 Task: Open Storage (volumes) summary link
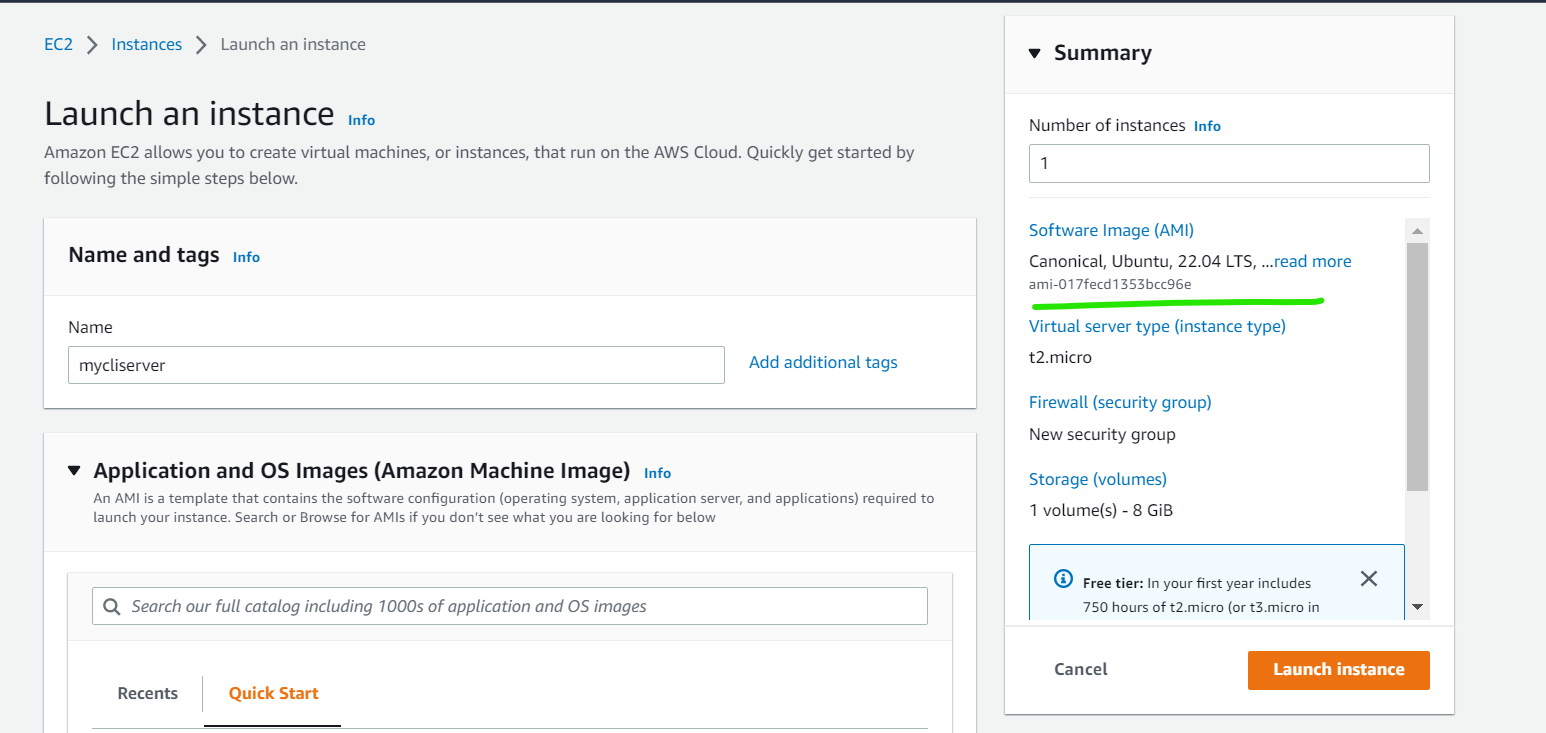(1098, 479)
